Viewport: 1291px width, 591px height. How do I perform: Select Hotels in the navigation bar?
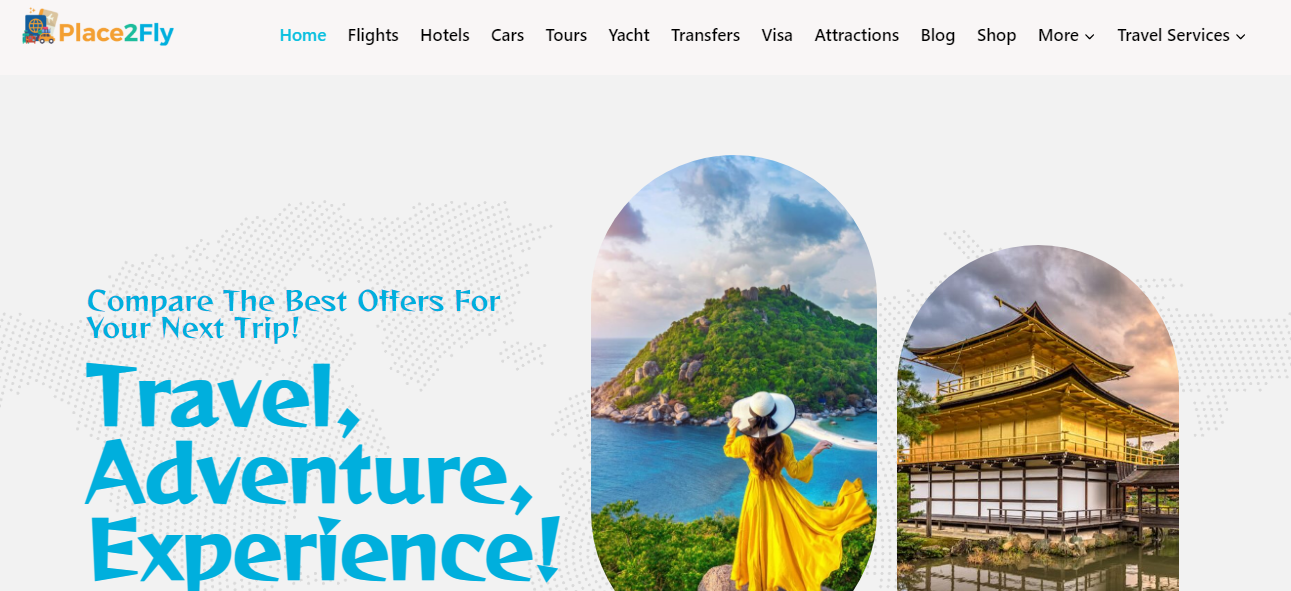(x=445, y=35)
